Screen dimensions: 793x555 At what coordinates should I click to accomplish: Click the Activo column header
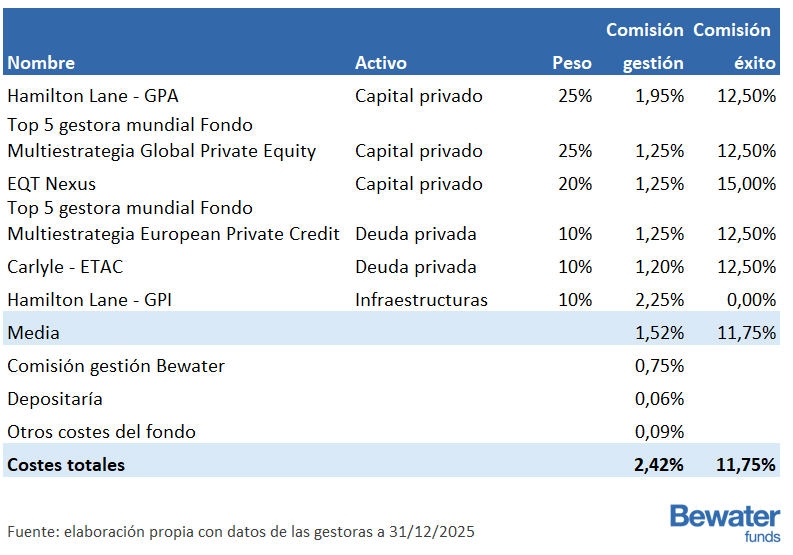click(381, 63)
